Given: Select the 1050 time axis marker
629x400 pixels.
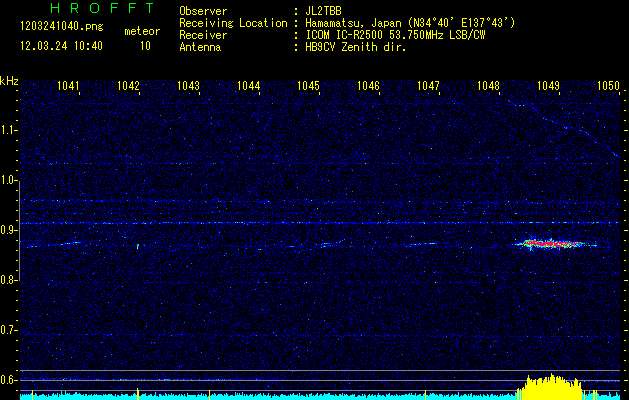Looking at the screenshot, I should [x=608, y=86].
